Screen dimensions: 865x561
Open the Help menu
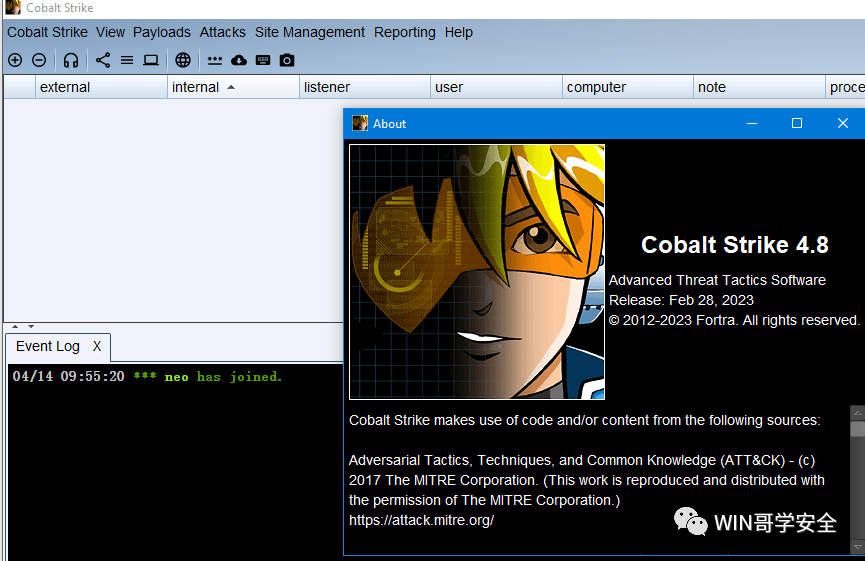point(458,33)
